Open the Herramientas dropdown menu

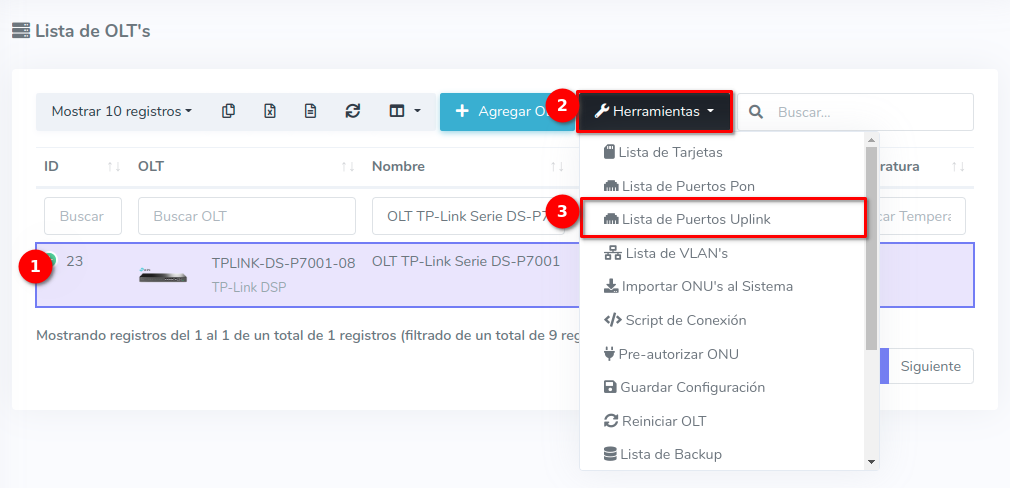click(654, 111)
